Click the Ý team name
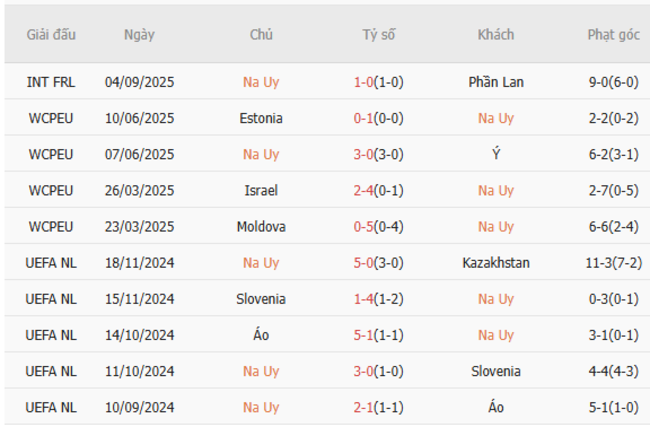Viewport: 650px width, 427px height. (x=496, y=154)
